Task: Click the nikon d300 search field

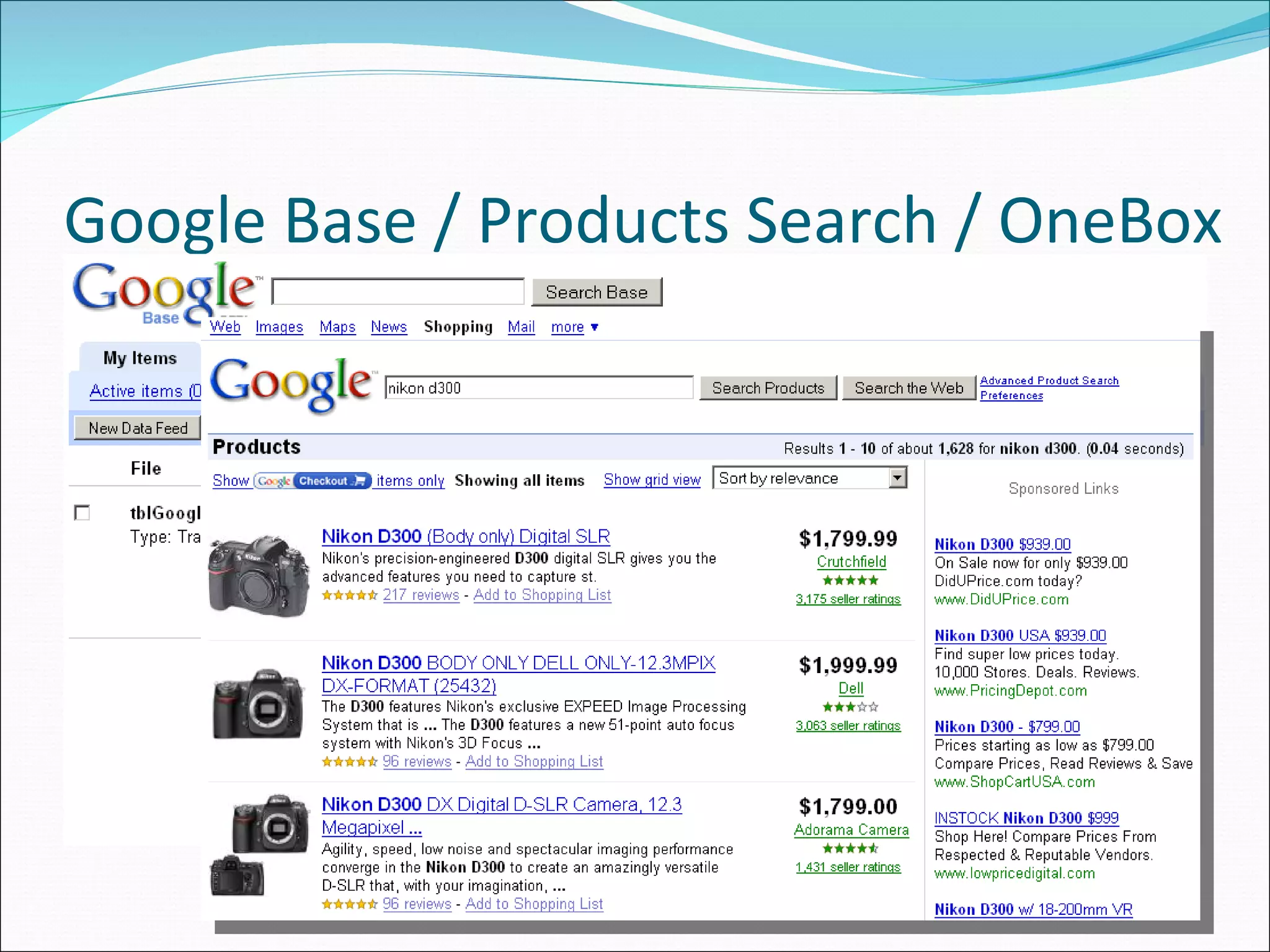Action: (539, 388)
